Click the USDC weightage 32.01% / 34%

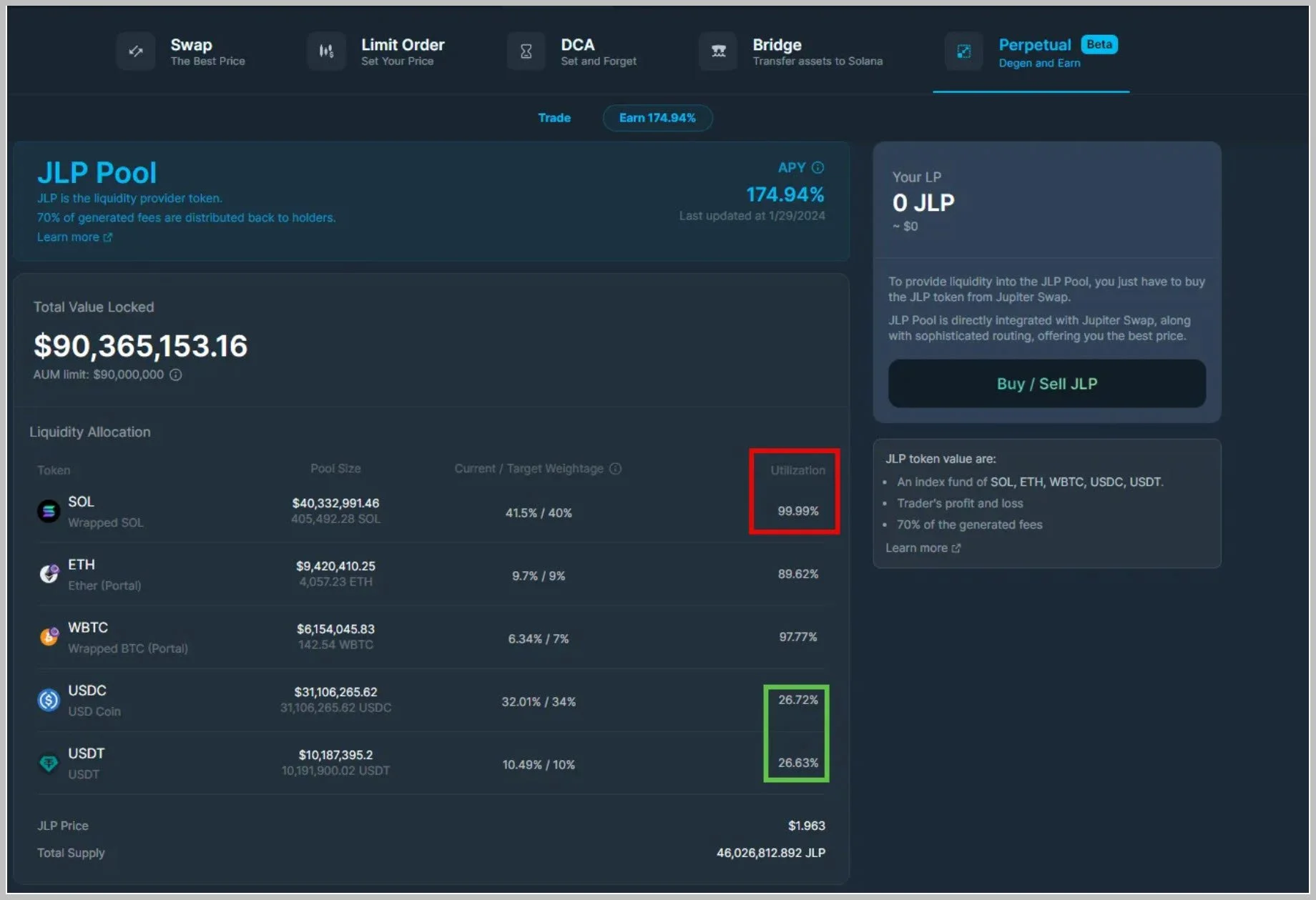(539, 702)
